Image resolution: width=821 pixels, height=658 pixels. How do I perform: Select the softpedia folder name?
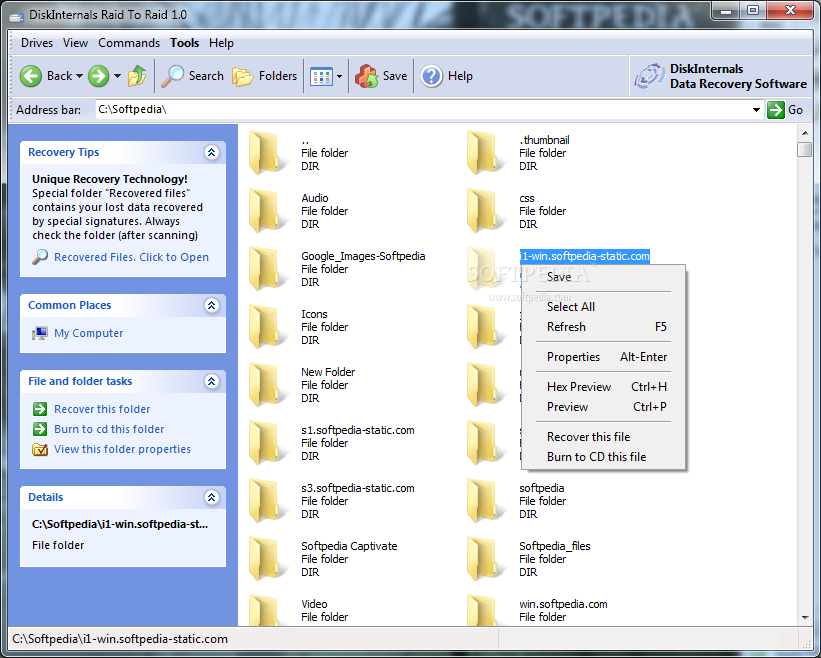pyautogui.click(x=541, y=488)
